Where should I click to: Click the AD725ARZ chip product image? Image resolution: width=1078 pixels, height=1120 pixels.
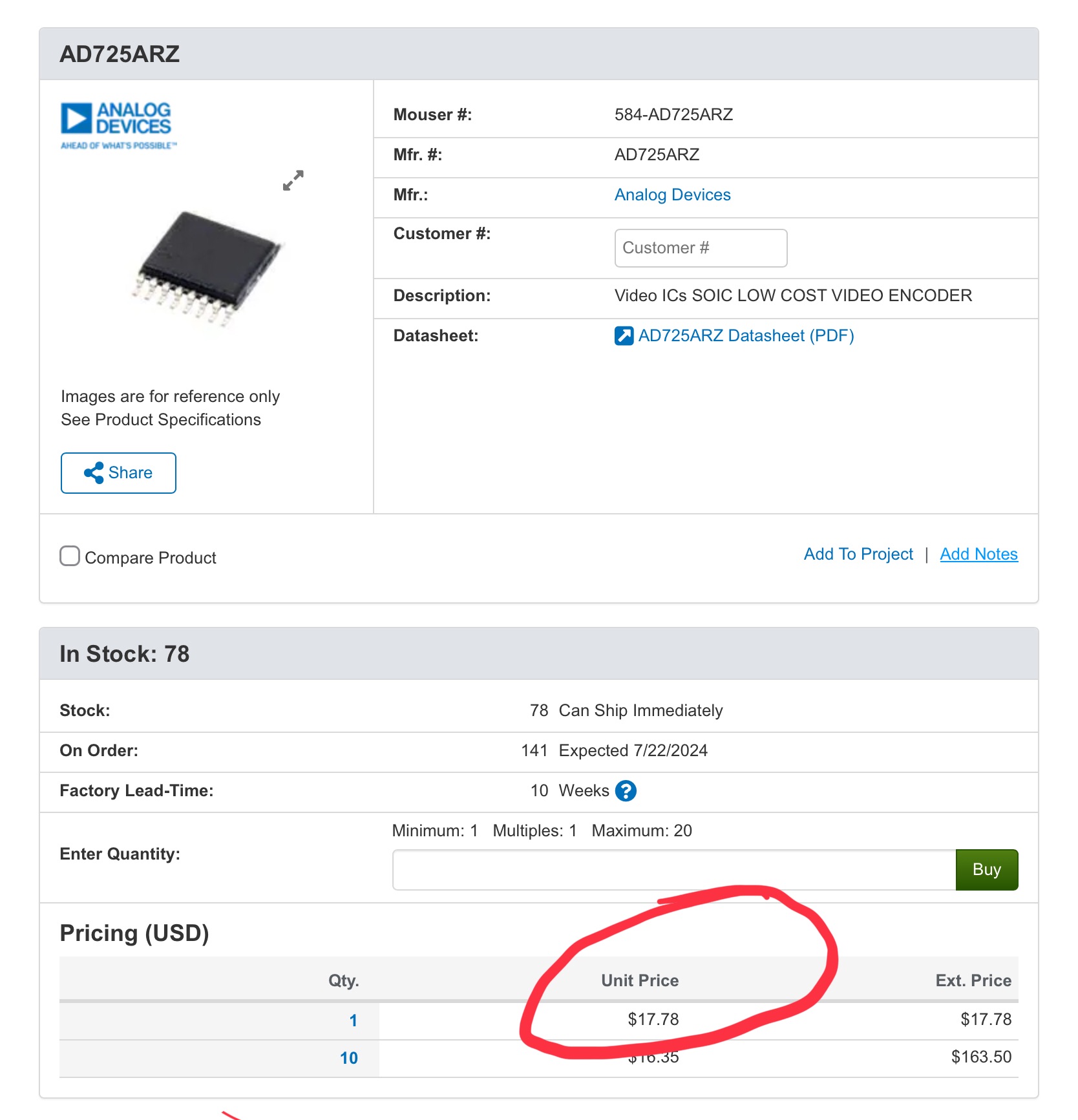pos(207,269)
